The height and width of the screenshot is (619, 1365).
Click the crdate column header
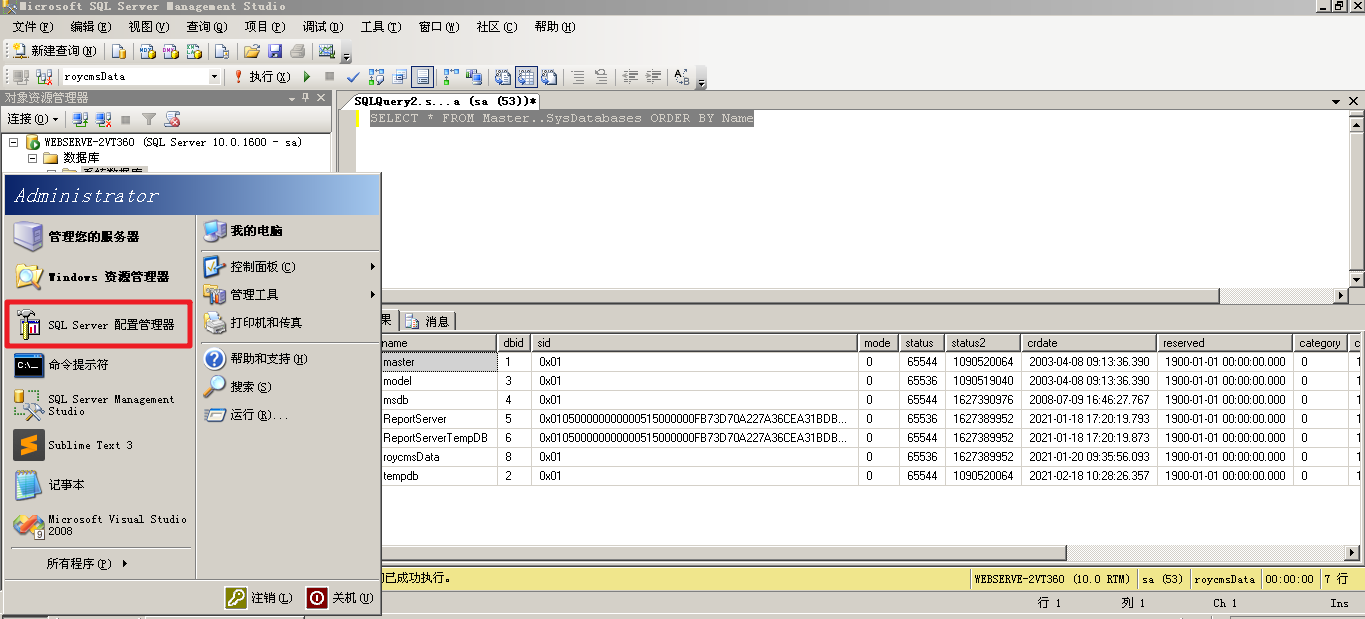click(1090, 343)
